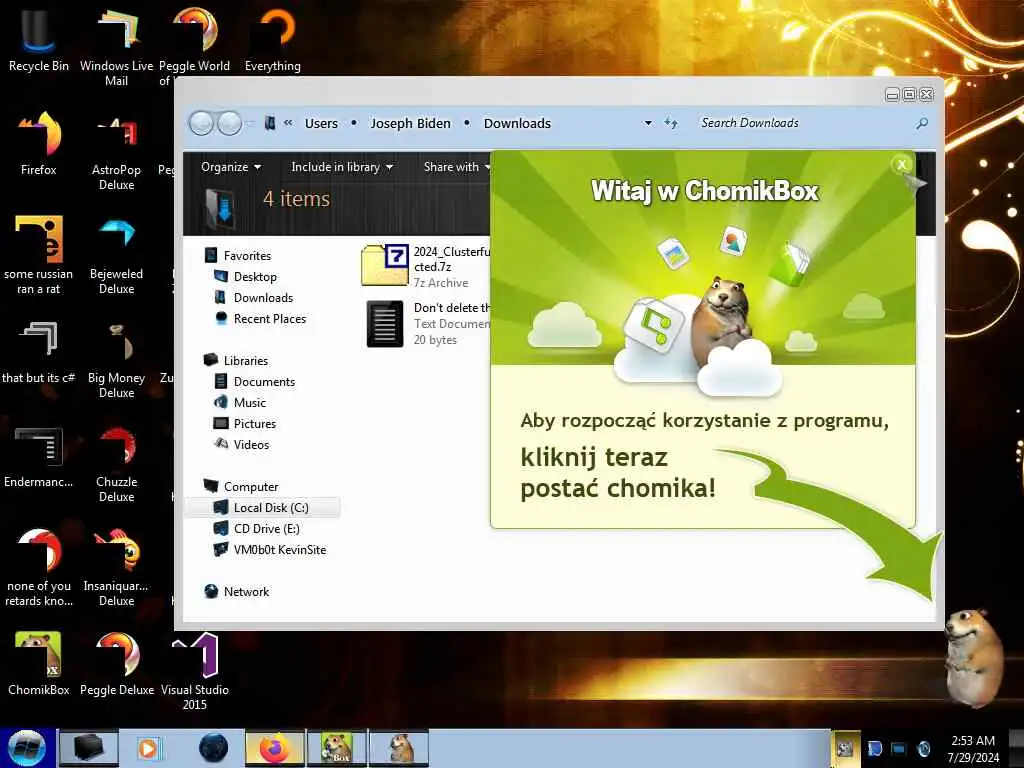Select Downloads under Favorites
This screenshot has height=768, width=1024.
[254, 297]
